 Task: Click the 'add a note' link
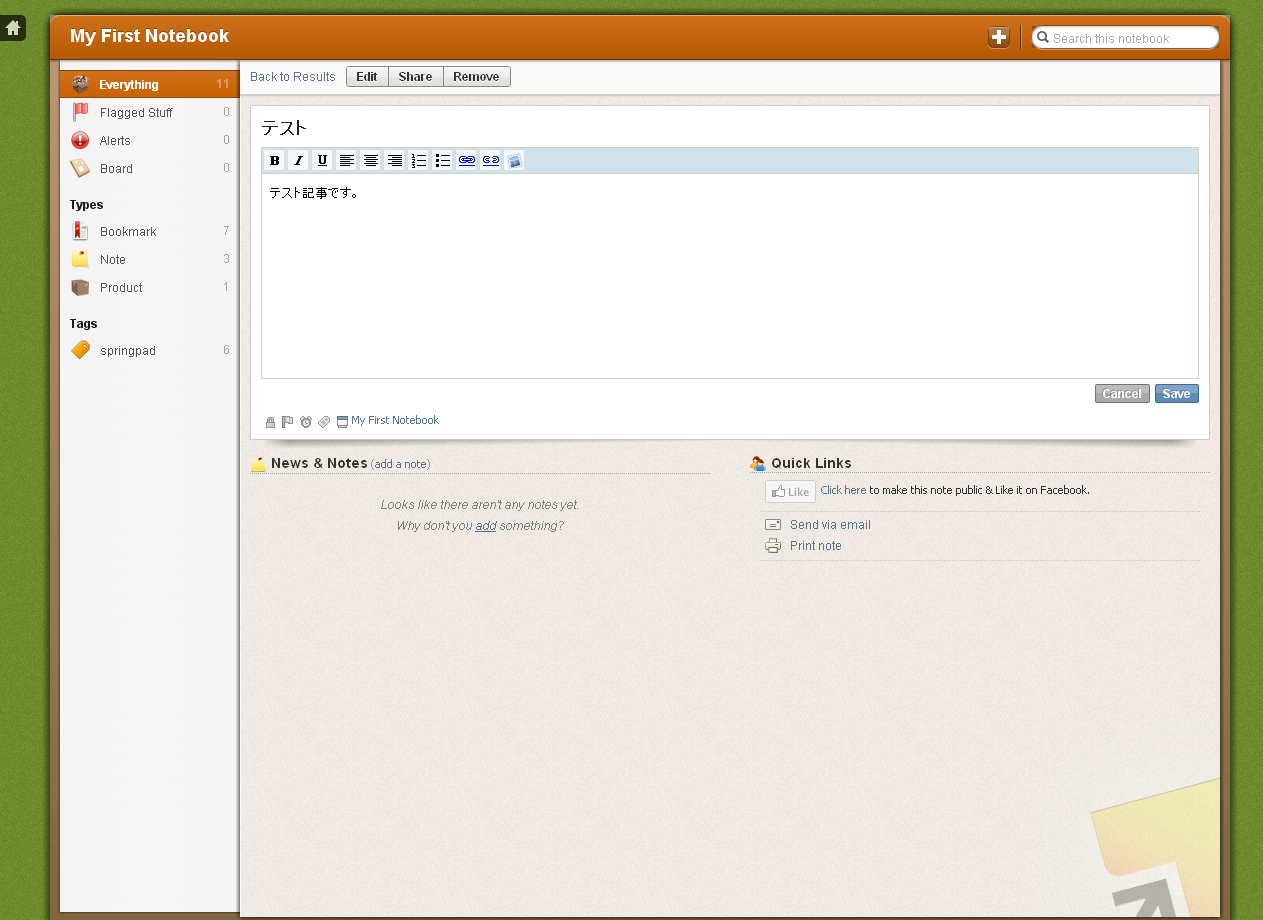tap(403, 464)
